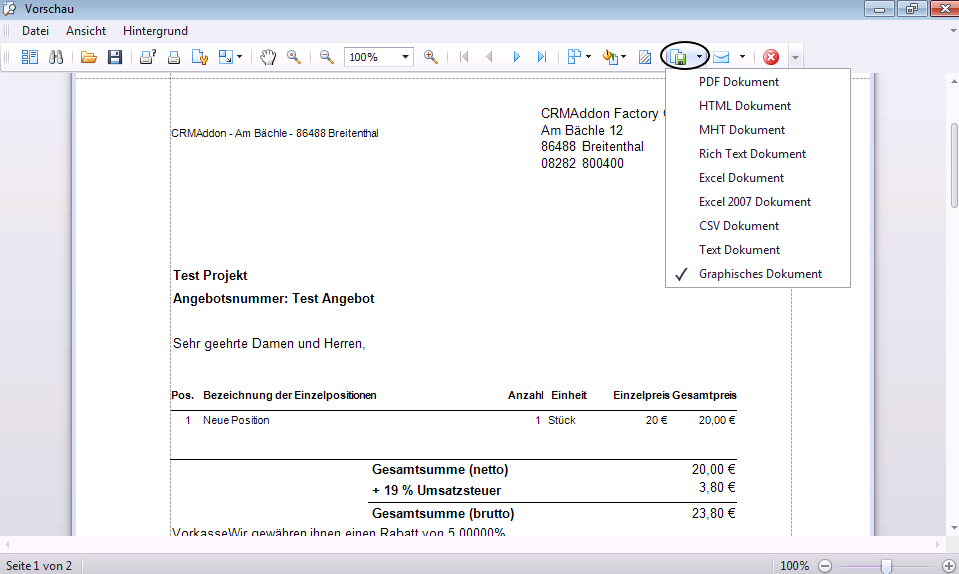Open the Ansicht menu

point(86,31)
